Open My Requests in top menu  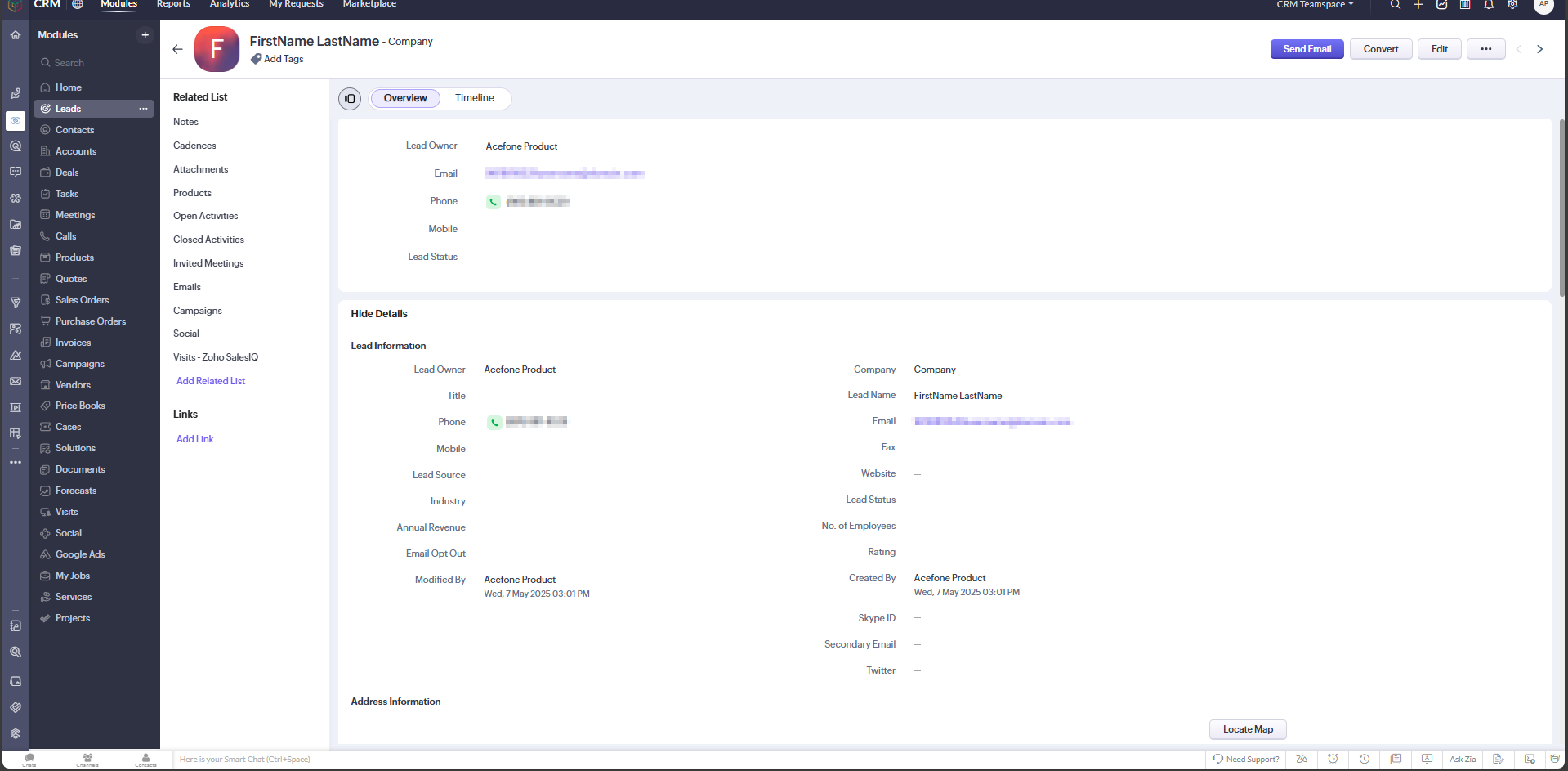pyautogui.click(x=296, y=5)
